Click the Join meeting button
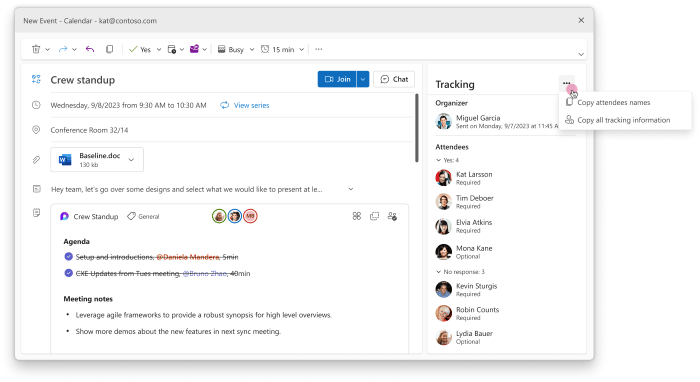The height and width of the screenshot is (382, 700). 337,79
